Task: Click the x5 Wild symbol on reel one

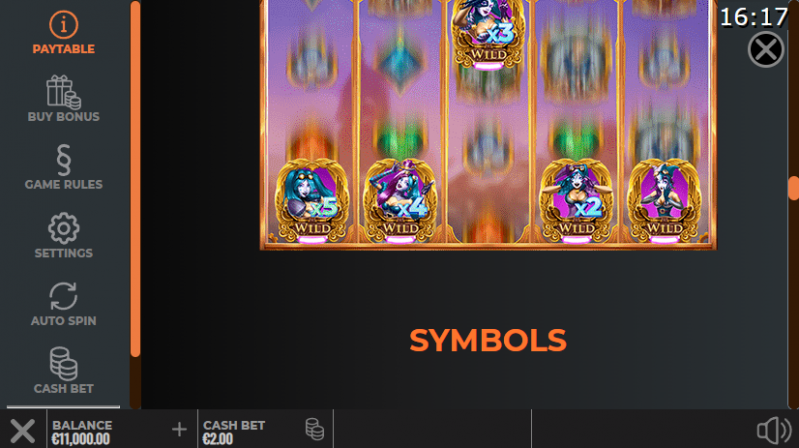Action: (x=312, y=202)
